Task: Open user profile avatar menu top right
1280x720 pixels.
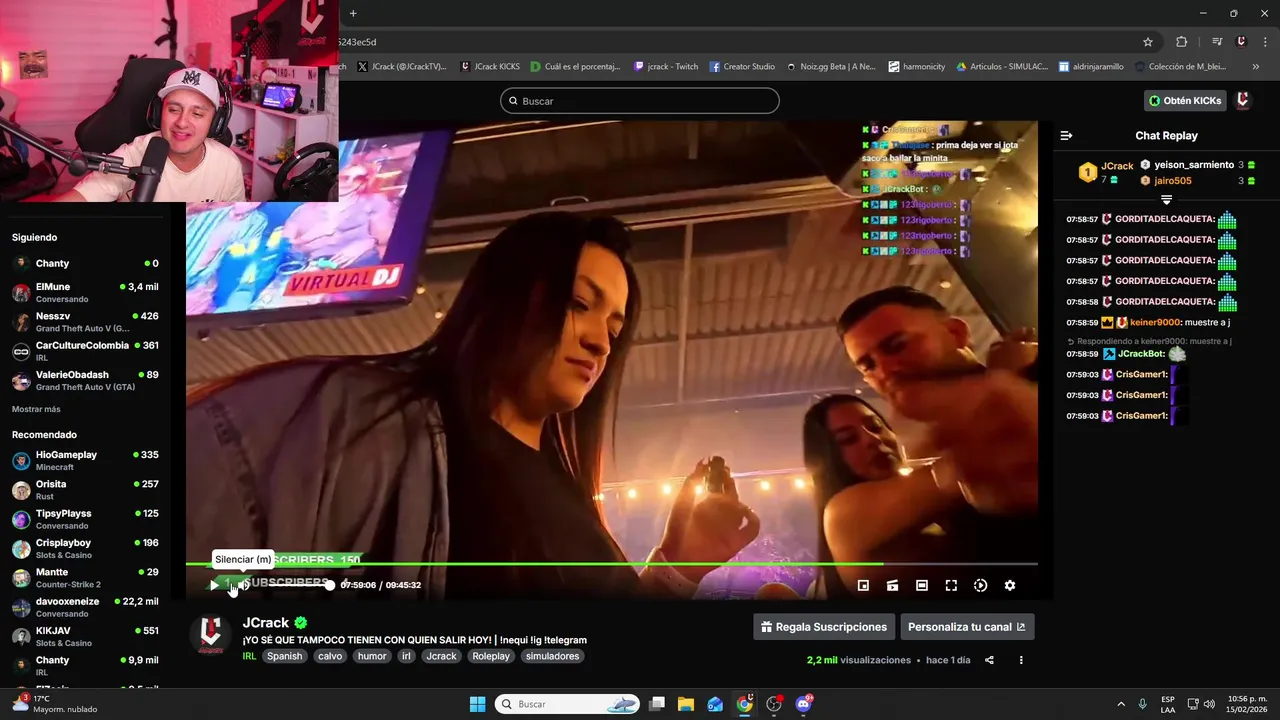Action: pyautogui.click(x=1243, y=100)
